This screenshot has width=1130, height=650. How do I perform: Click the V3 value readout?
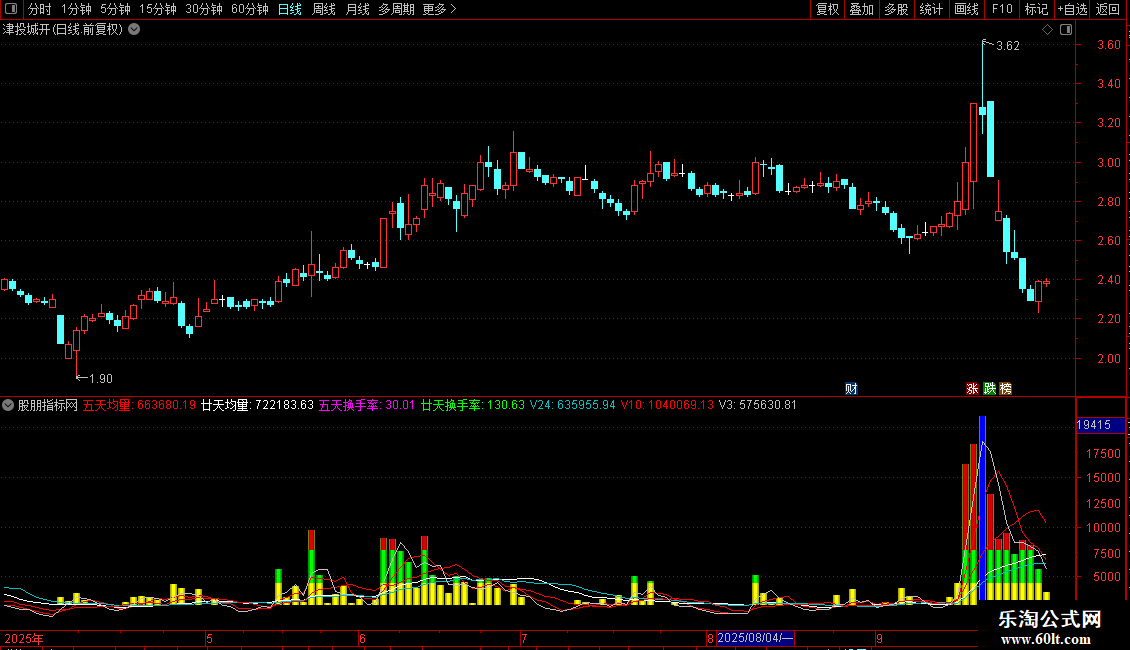[x=758, y=405]
